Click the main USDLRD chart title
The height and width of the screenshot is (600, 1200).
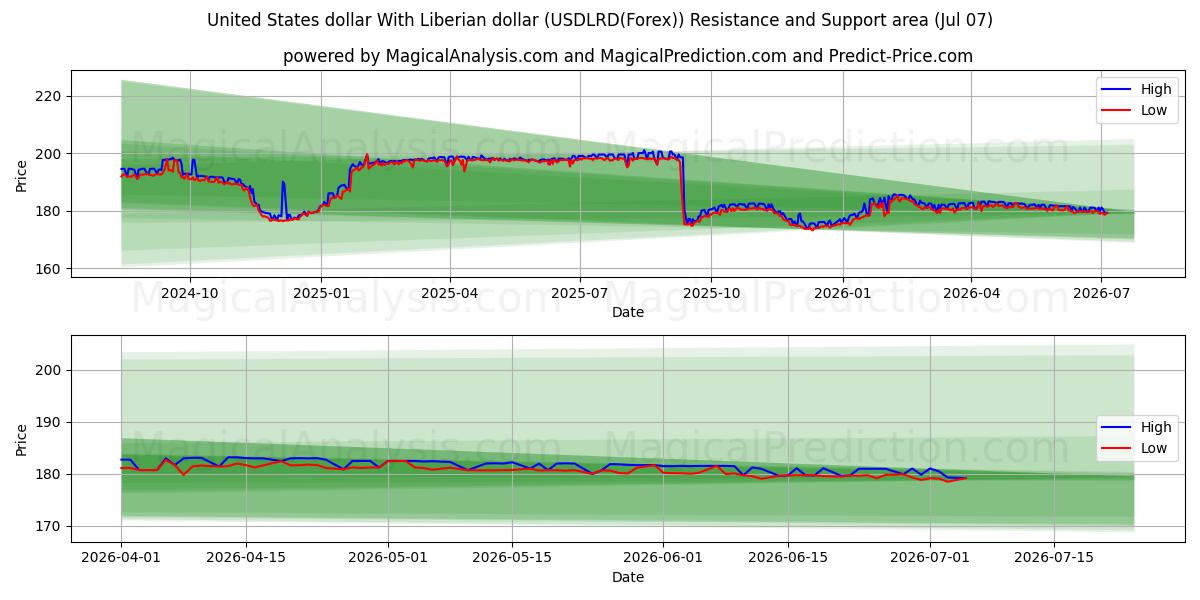600,20
